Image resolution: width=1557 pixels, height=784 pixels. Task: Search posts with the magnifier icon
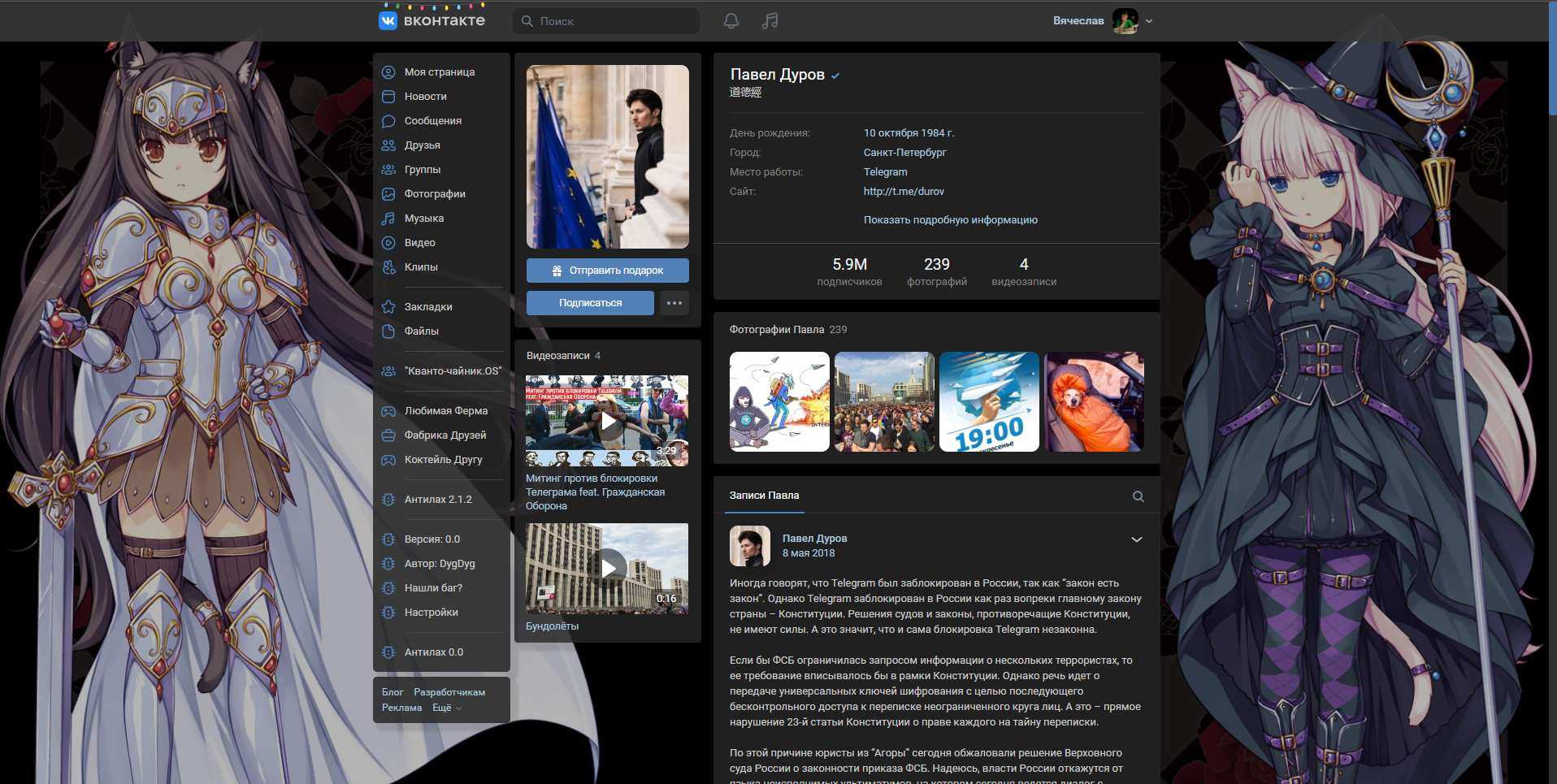[1138, 496]
